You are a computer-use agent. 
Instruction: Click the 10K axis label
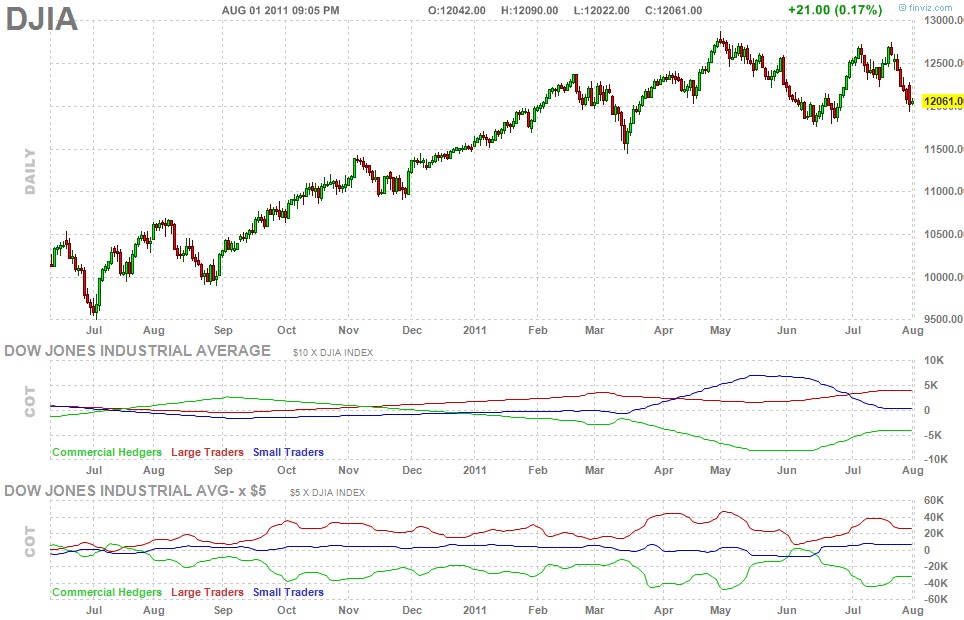pos(934,360)
